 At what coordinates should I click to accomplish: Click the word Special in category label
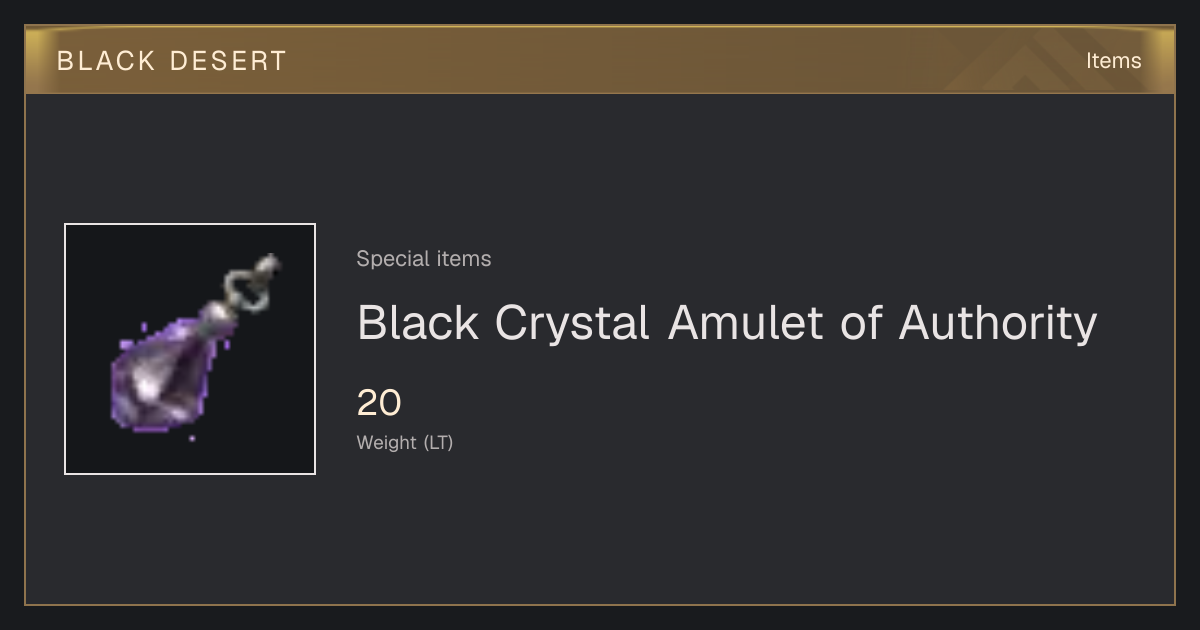coord(388,259)
